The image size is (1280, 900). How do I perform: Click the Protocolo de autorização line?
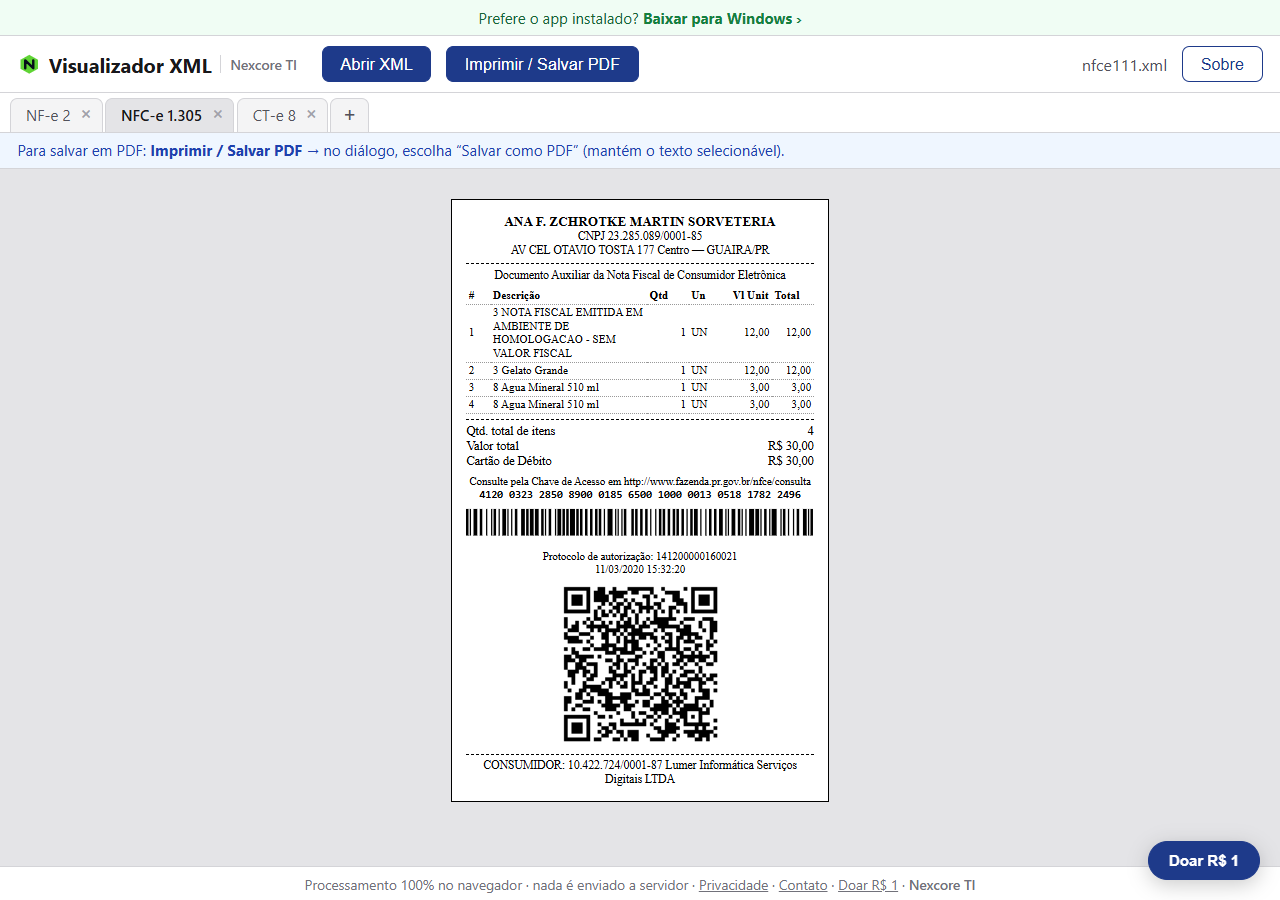(x=640, y=556)
